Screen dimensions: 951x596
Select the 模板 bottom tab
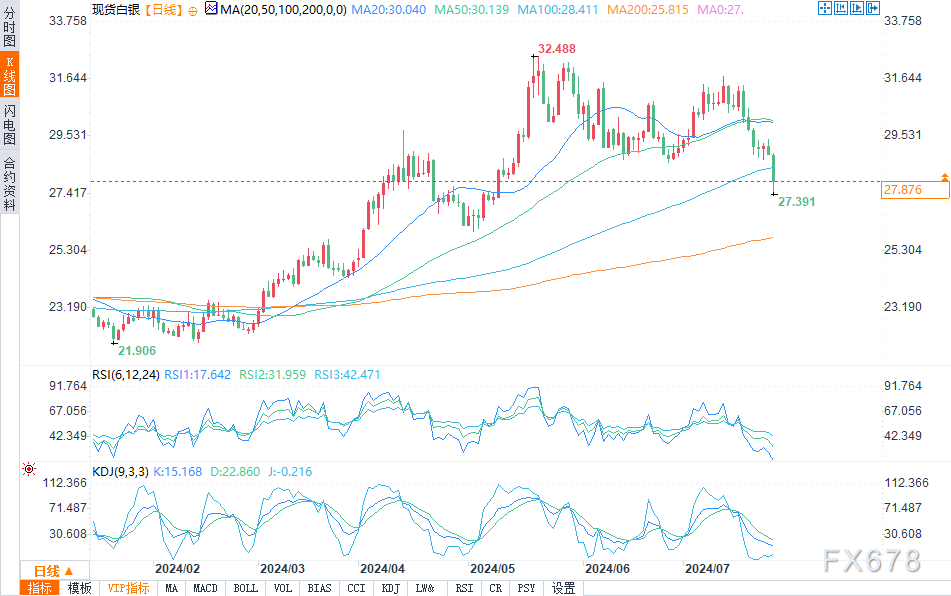point(79,588)
